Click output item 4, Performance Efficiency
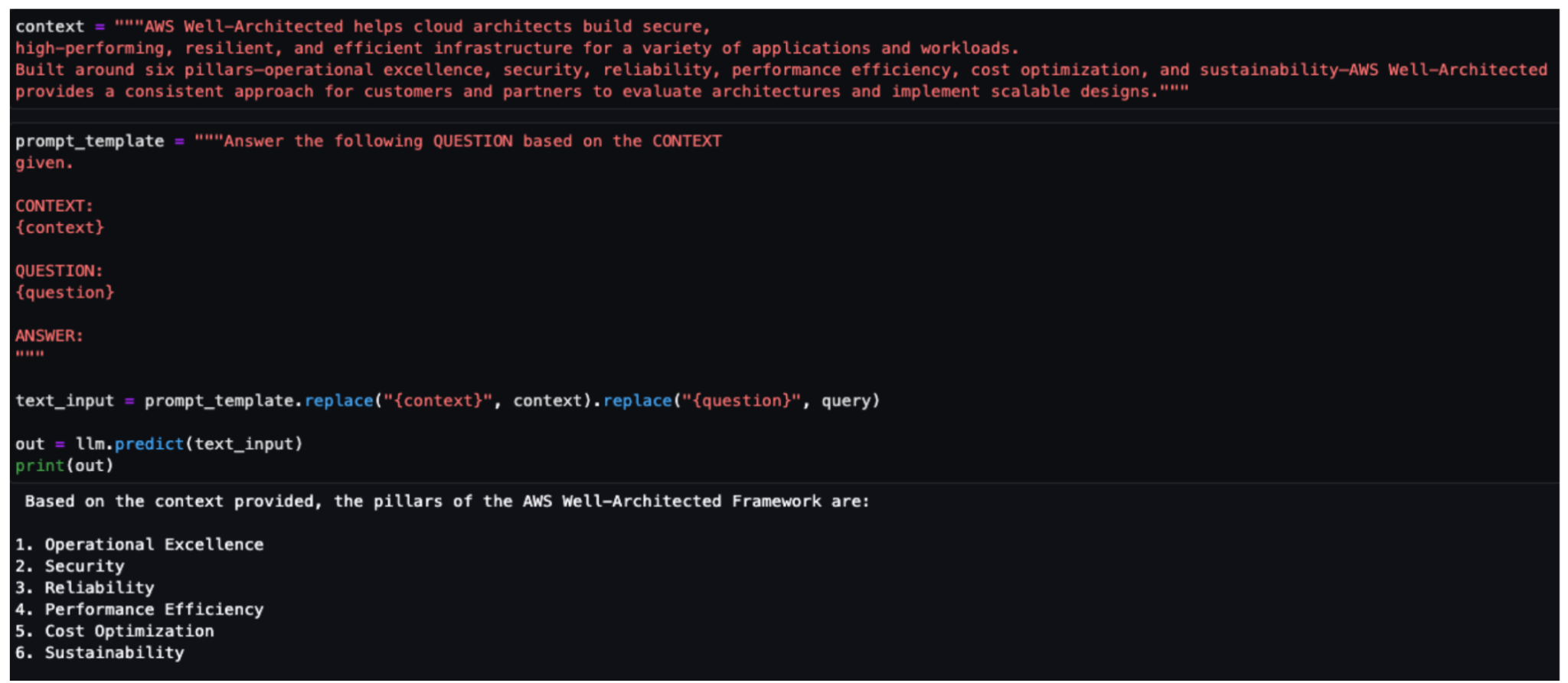The image size is (1568, 683). tap(139, 609)
